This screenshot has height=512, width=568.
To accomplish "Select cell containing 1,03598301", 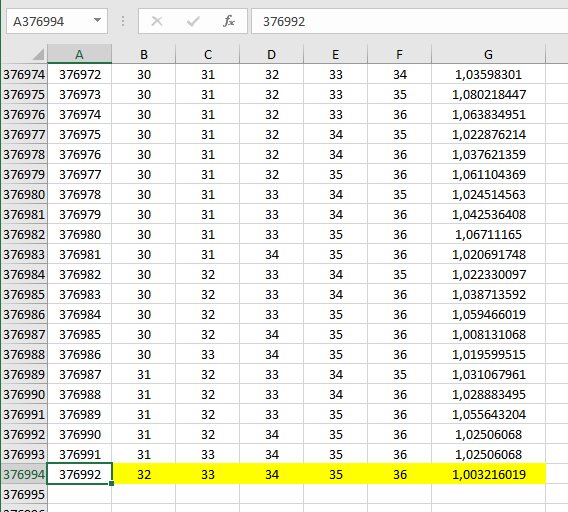I will coord(488,74).
